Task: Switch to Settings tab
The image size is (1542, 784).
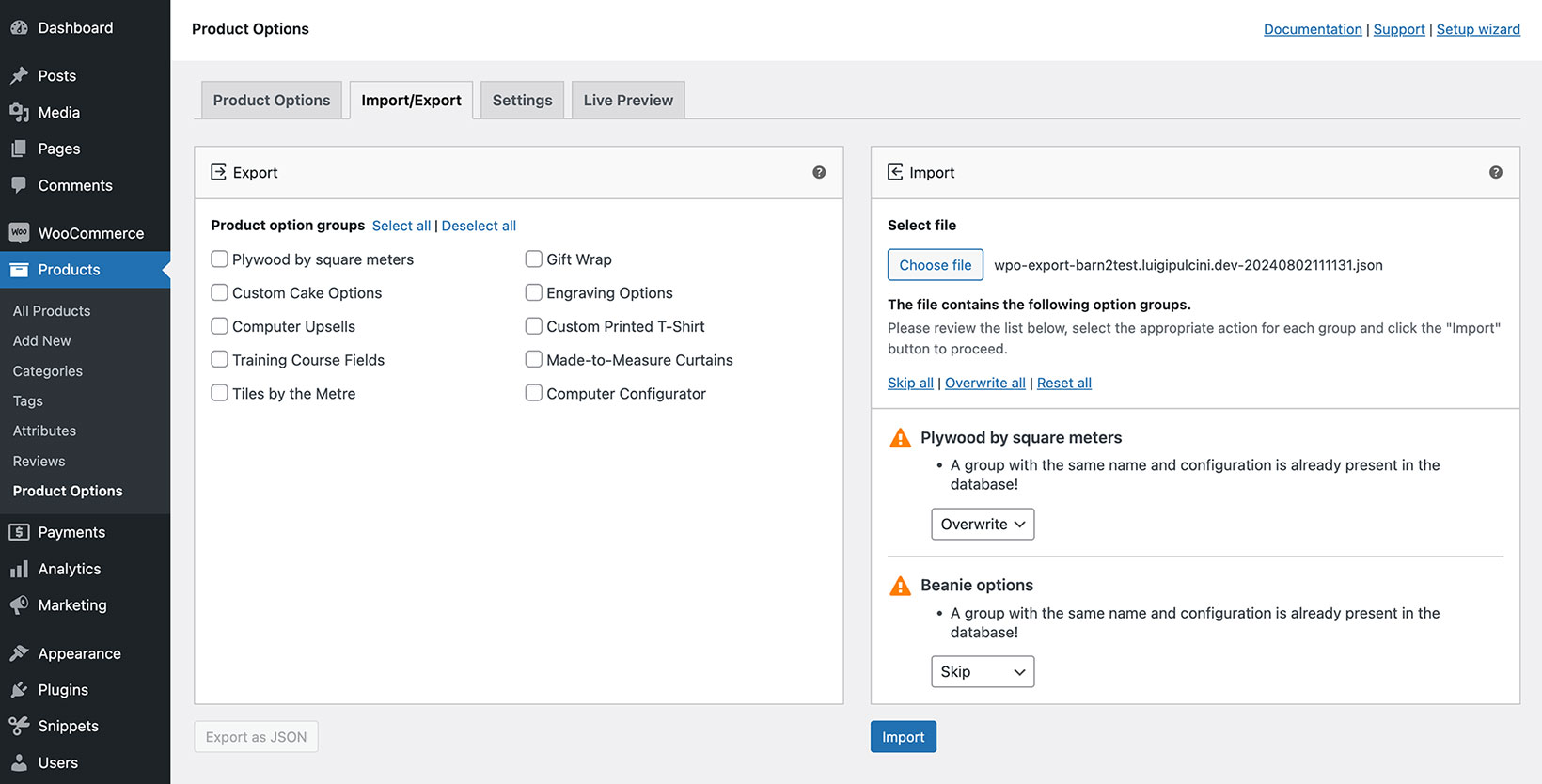Action: pos(522,100)
